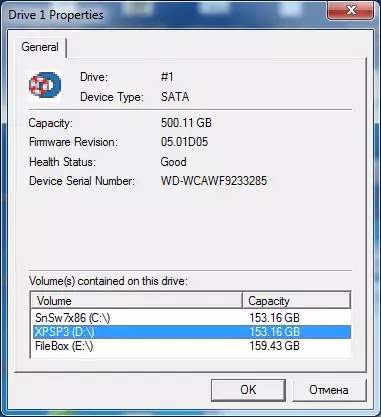The height and width of the screenshot is (417, 381).
Task: Click the 159.43 GB capacity cell
Action: click(x=274, y=346)
